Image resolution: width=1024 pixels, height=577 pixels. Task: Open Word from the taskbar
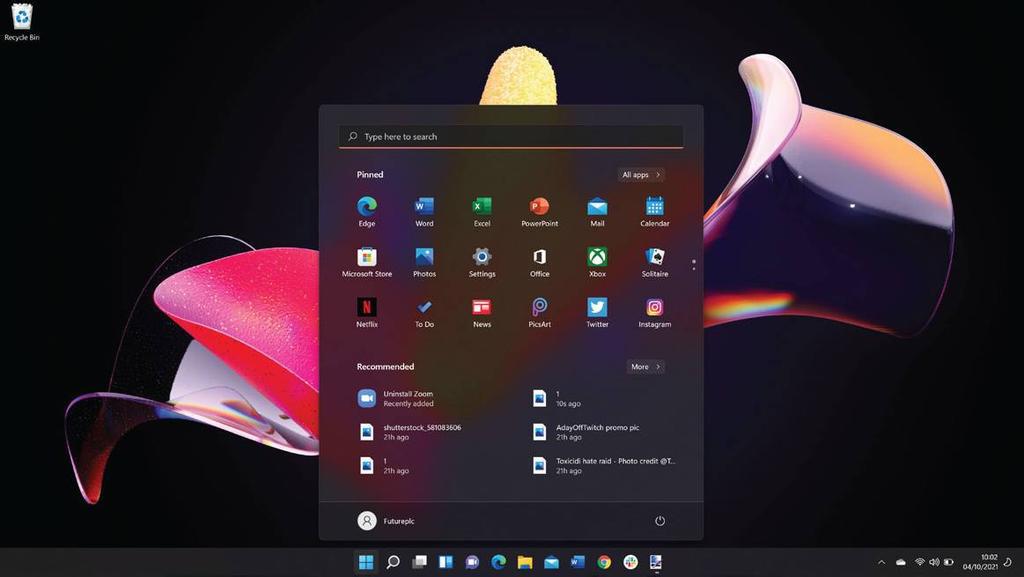click(x=577, y=562)
